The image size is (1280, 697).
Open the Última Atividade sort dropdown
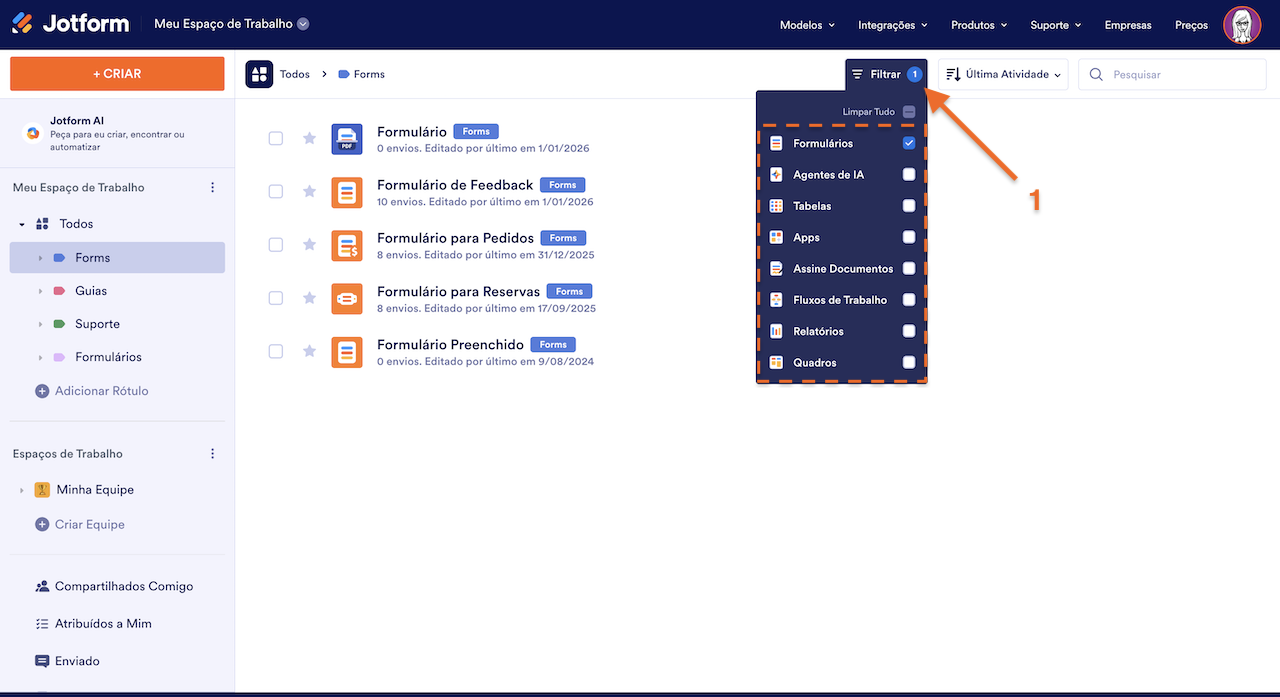point(1003,74)
